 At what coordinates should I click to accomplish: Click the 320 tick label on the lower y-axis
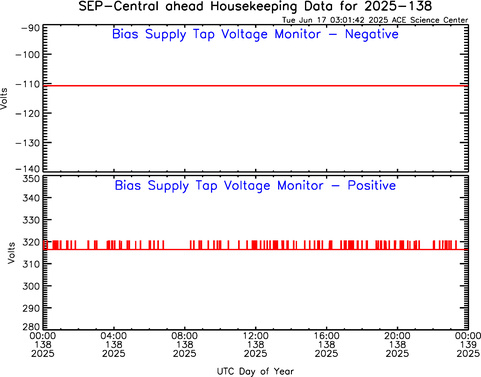31,242
